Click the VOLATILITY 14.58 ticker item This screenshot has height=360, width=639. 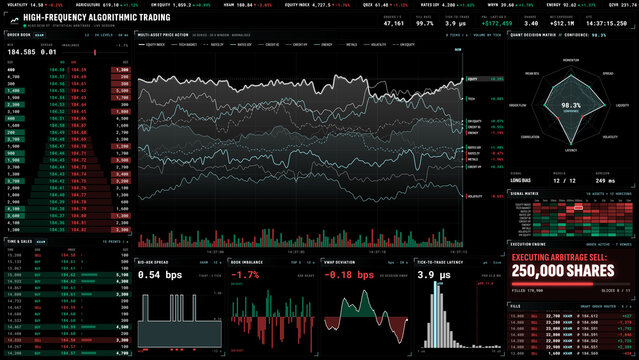35,5
